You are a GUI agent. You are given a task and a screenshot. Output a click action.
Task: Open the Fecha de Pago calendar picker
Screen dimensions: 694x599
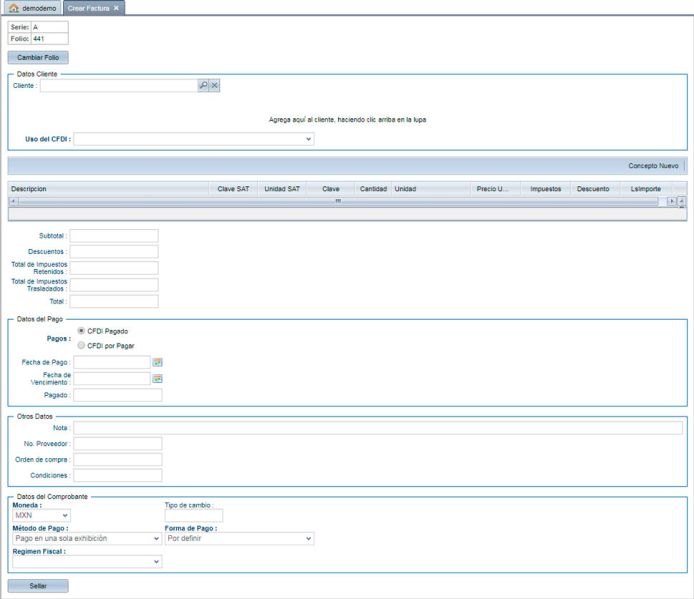coord(157,362)
